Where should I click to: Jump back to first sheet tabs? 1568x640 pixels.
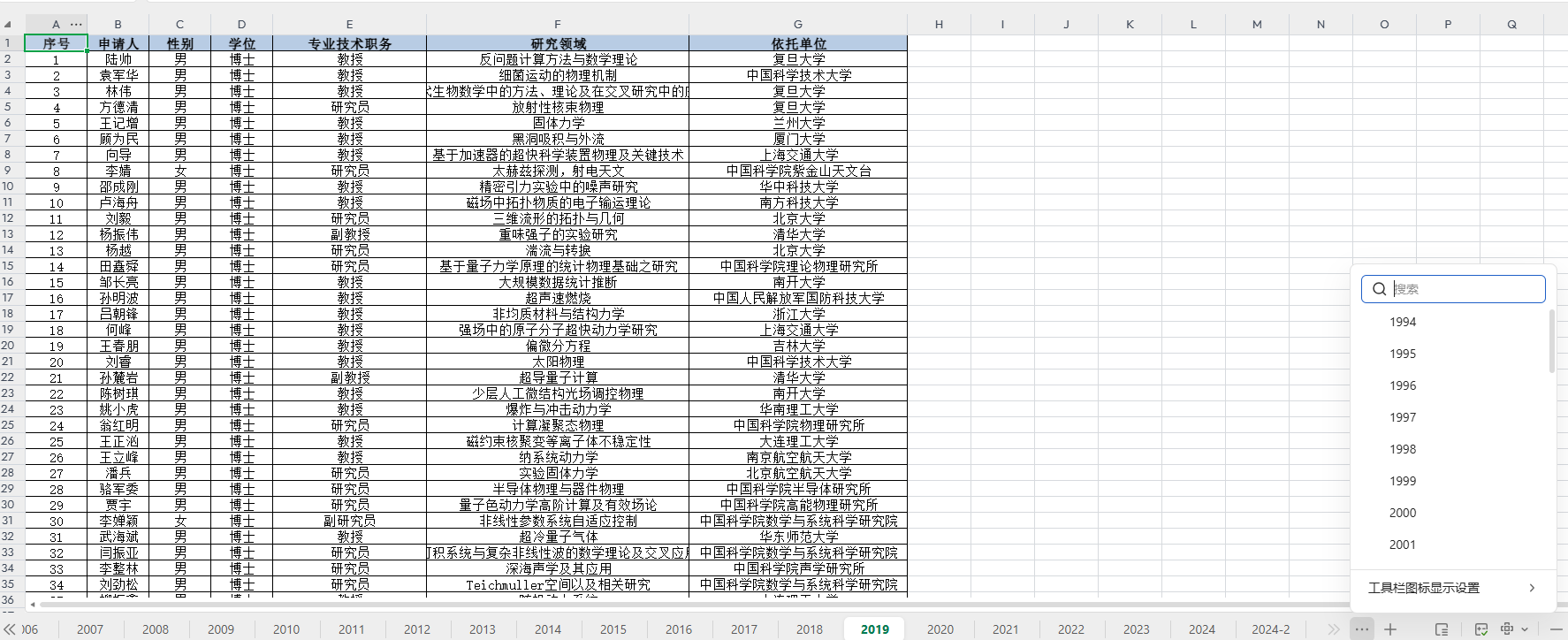(10, 629)
